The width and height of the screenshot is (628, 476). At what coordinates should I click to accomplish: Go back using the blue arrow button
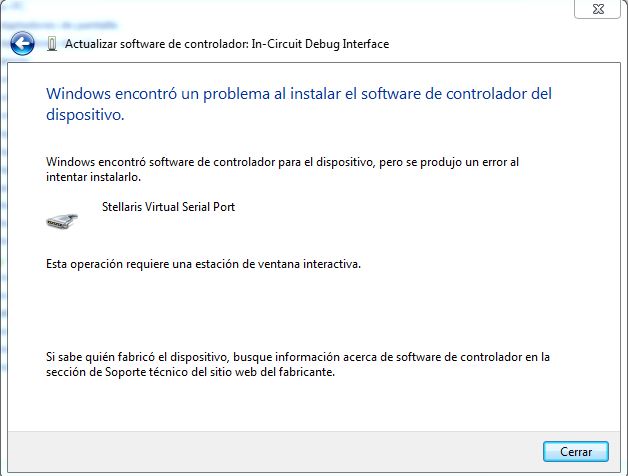(22, 43)
